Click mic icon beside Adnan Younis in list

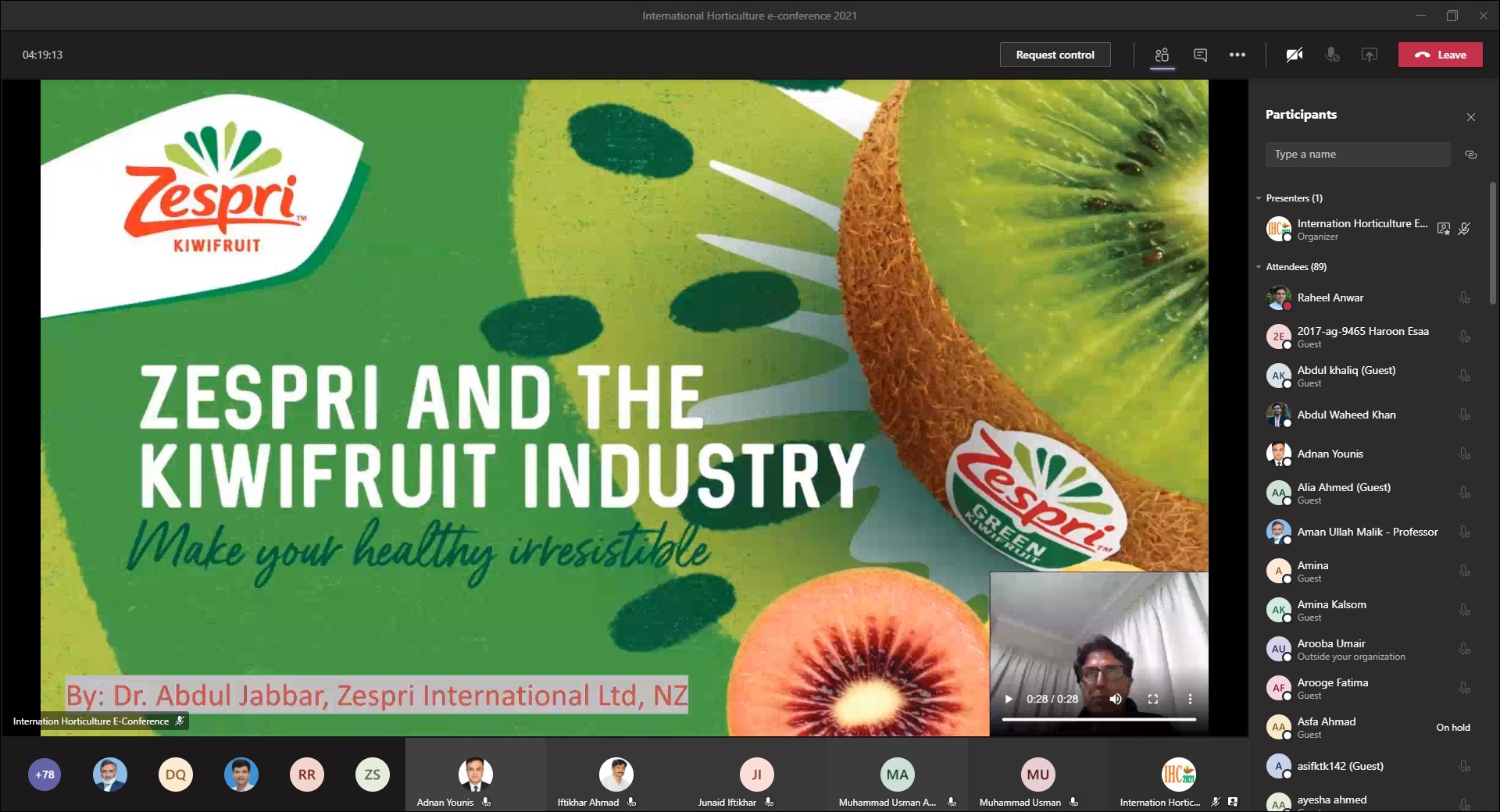[x=1465, y=454]
